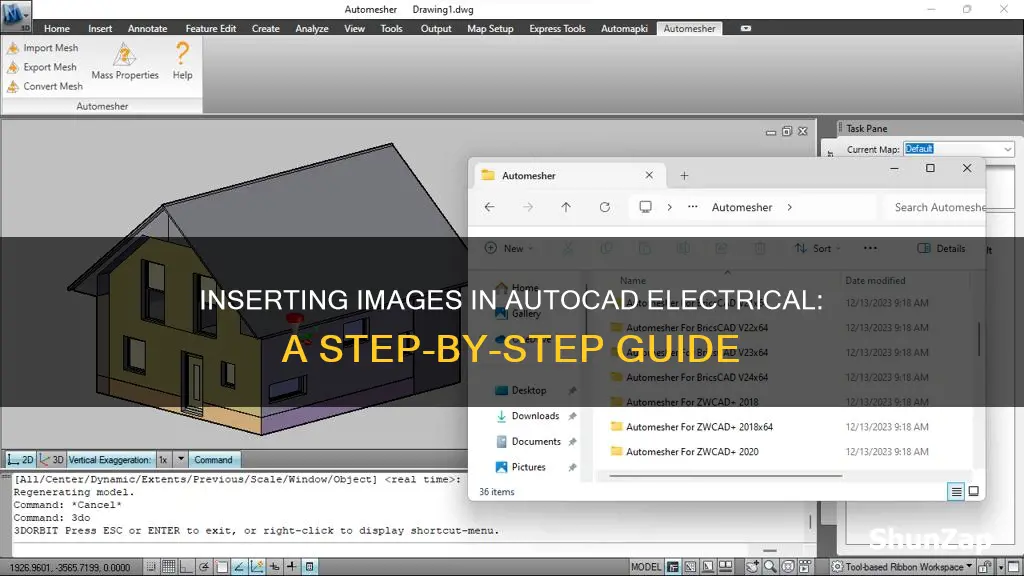Viewport: 1024px width, 576px height.
Task: Click the Clean Screen icon
Action: (1013, 567)
